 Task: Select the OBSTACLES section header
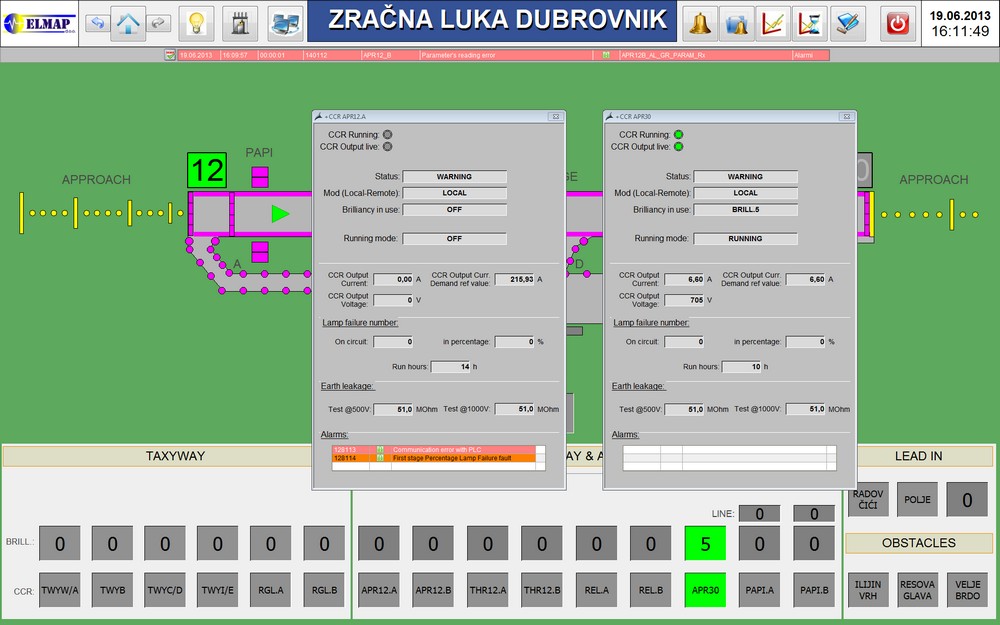pyautogui.click(x=918, y=543)
